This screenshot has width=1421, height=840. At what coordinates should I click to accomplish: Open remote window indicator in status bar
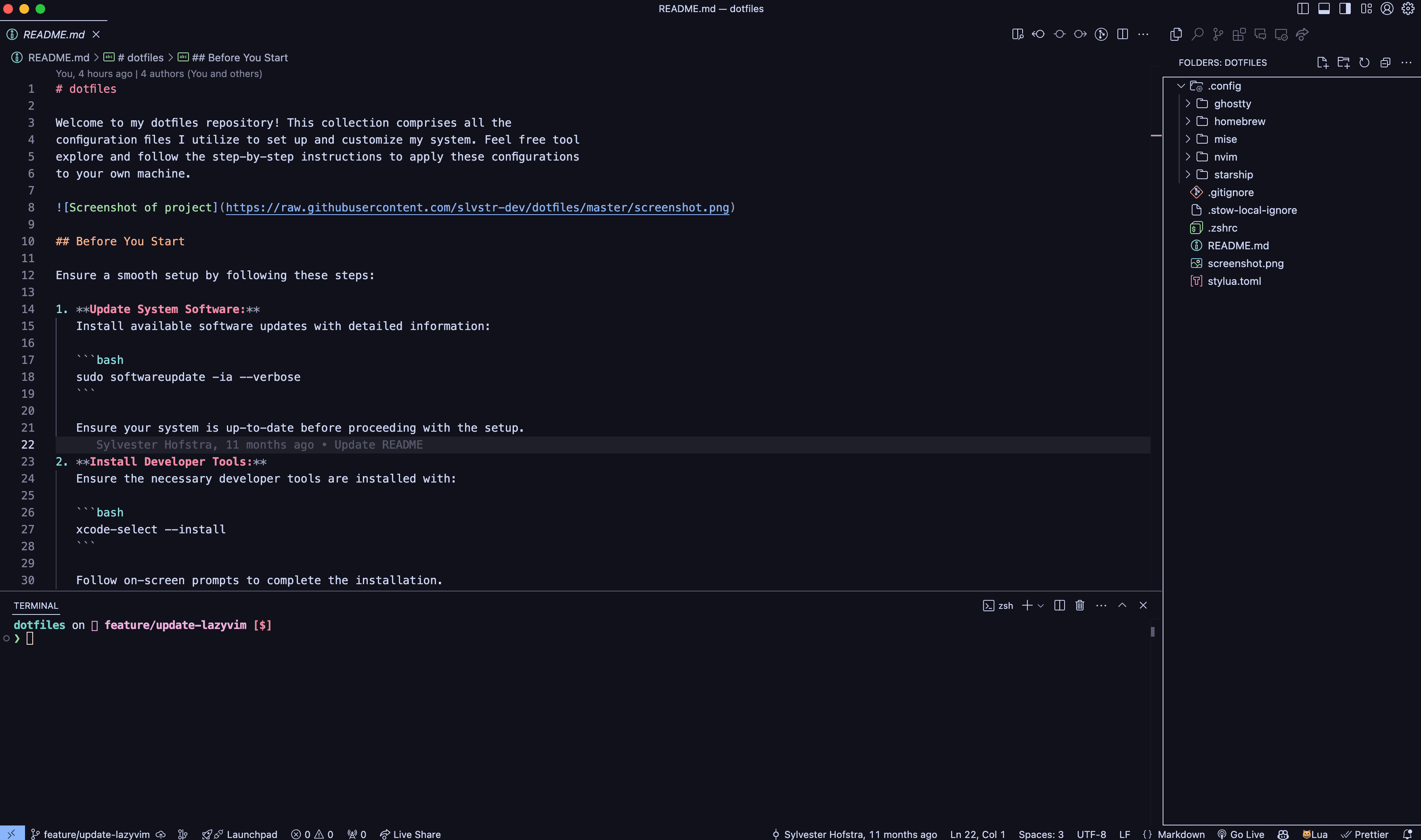[12, 834]
